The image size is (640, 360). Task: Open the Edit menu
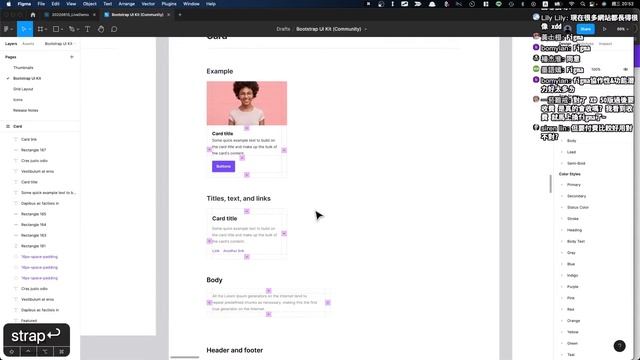click(56, 4)
